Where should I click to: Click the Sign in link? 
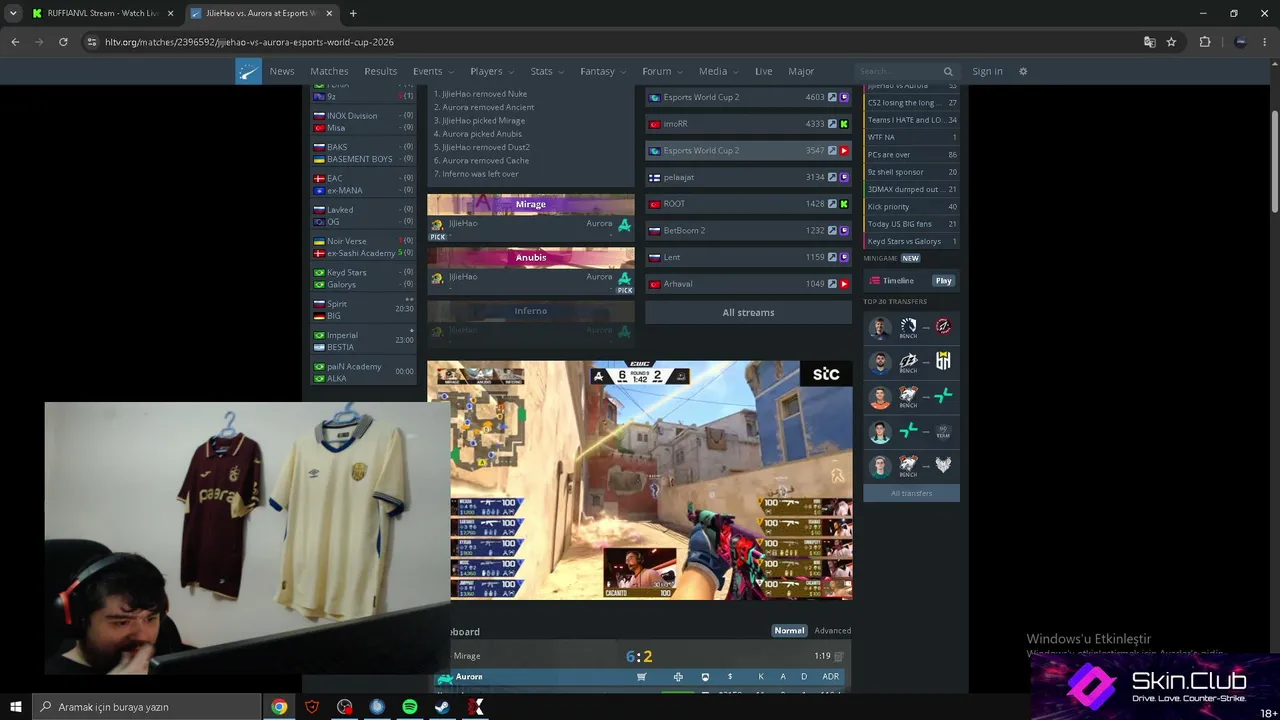coord(987,72)
